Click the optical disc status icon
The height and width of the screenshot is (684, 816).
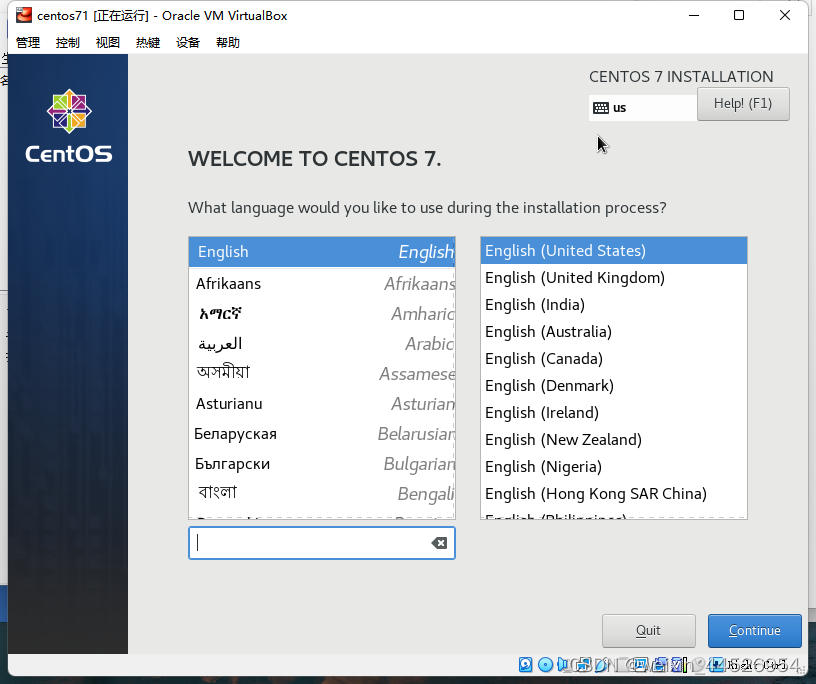(544, 664)
